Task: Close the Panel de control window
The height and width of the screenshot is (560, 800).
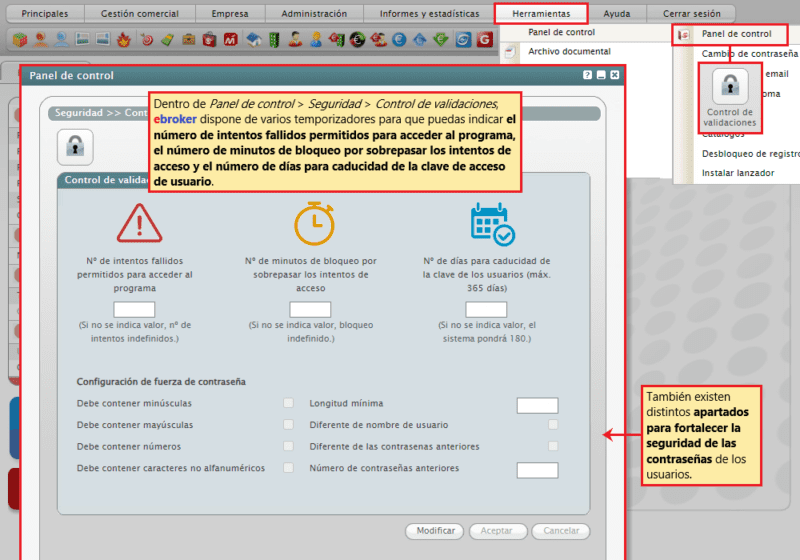Action: click(615, 75)
